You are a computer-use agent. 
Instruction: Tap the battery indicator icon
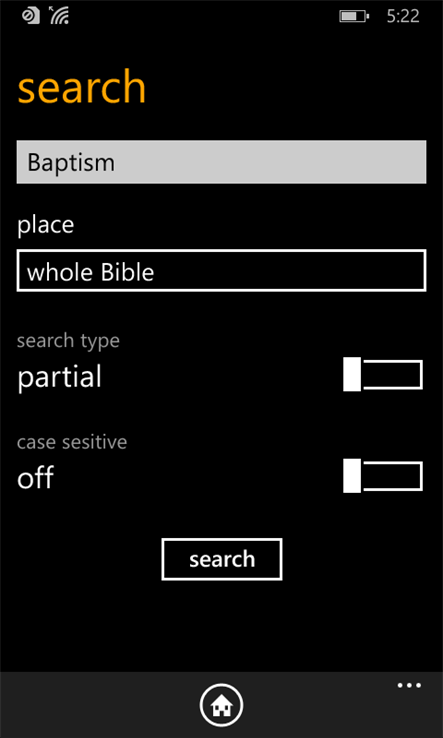354,16
